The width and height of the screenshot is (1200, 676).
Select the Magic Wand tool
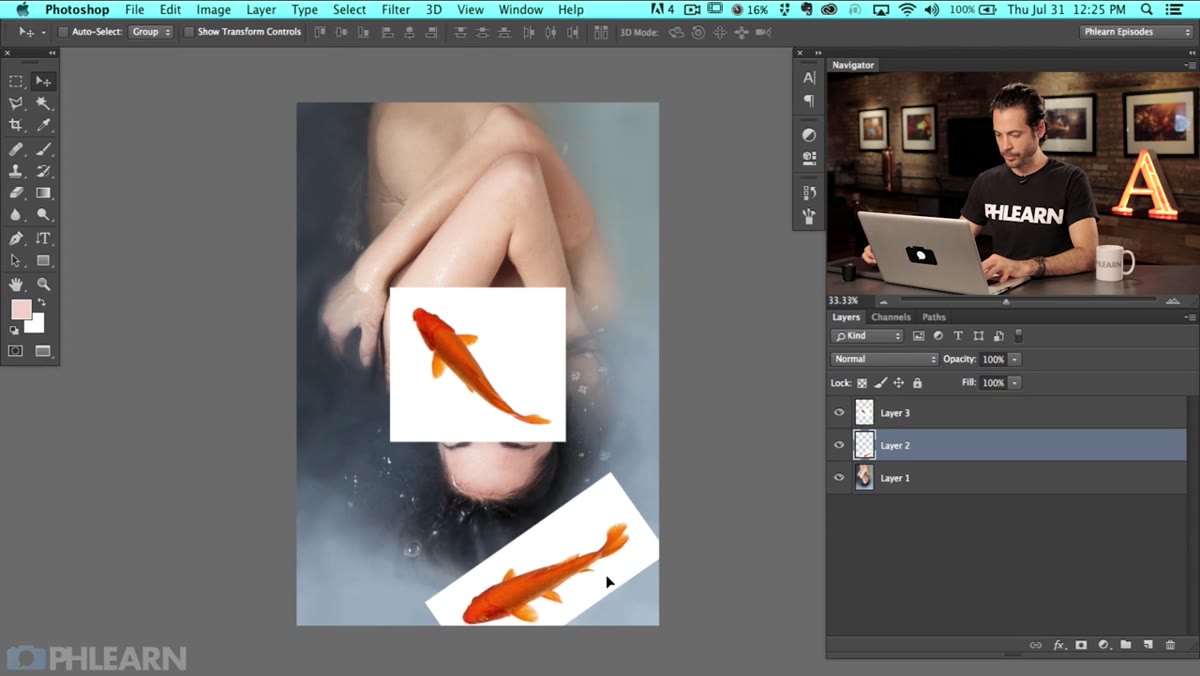43,104
